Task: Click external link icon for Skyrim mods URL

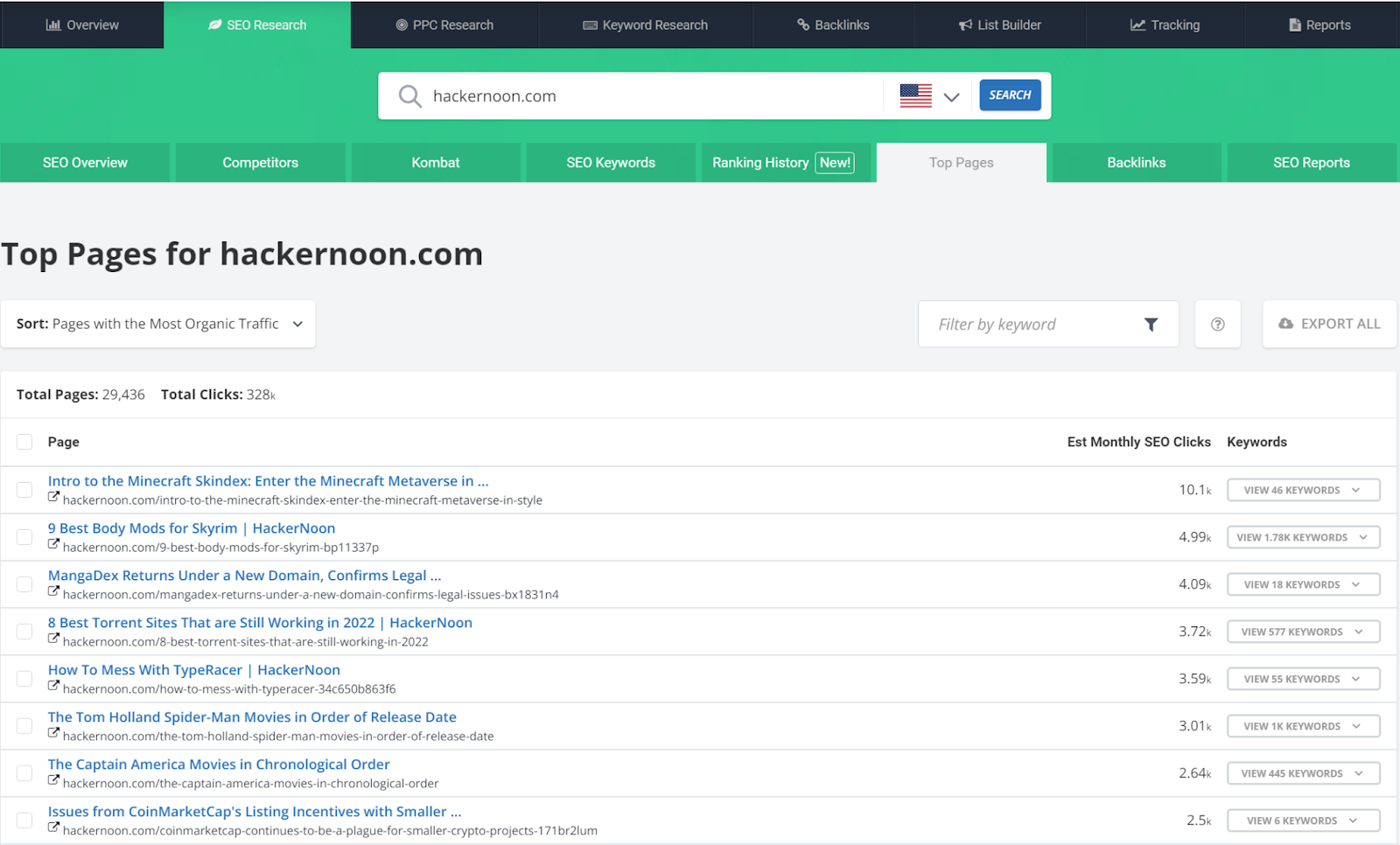Action: pos(53,544)
